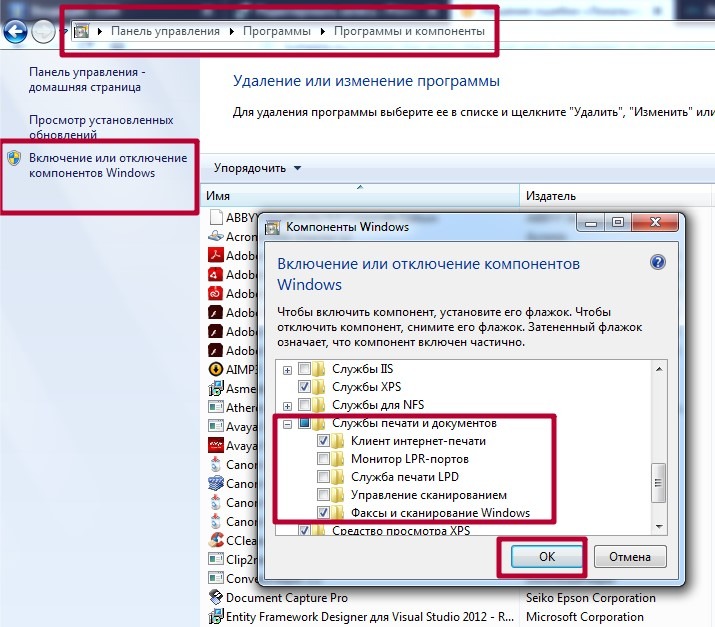This screenshot has width=715, height=627.
Task: Click Панель управления breadcrumb
Action: 166,31
